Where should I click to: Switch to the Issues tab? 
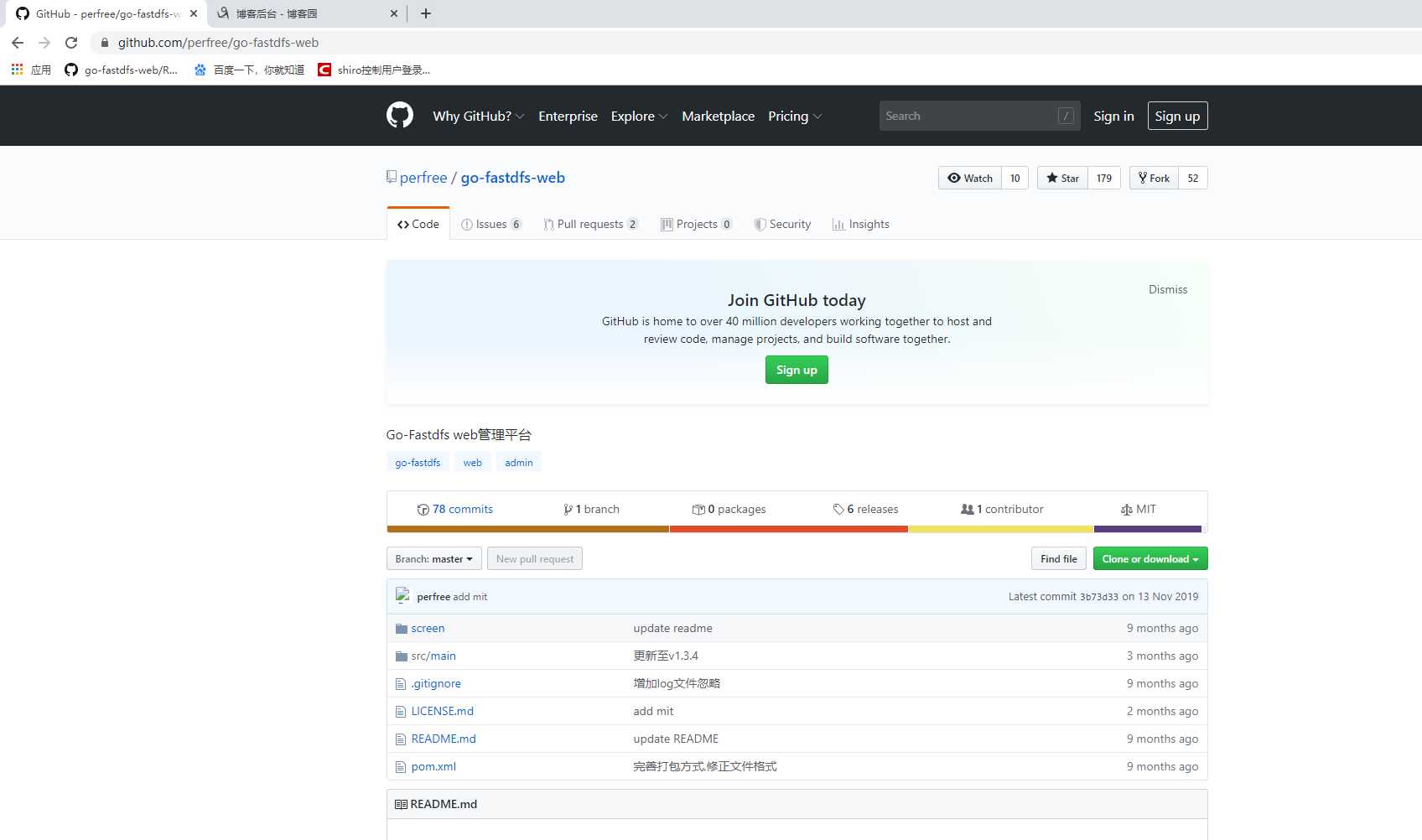pos(491,224)
